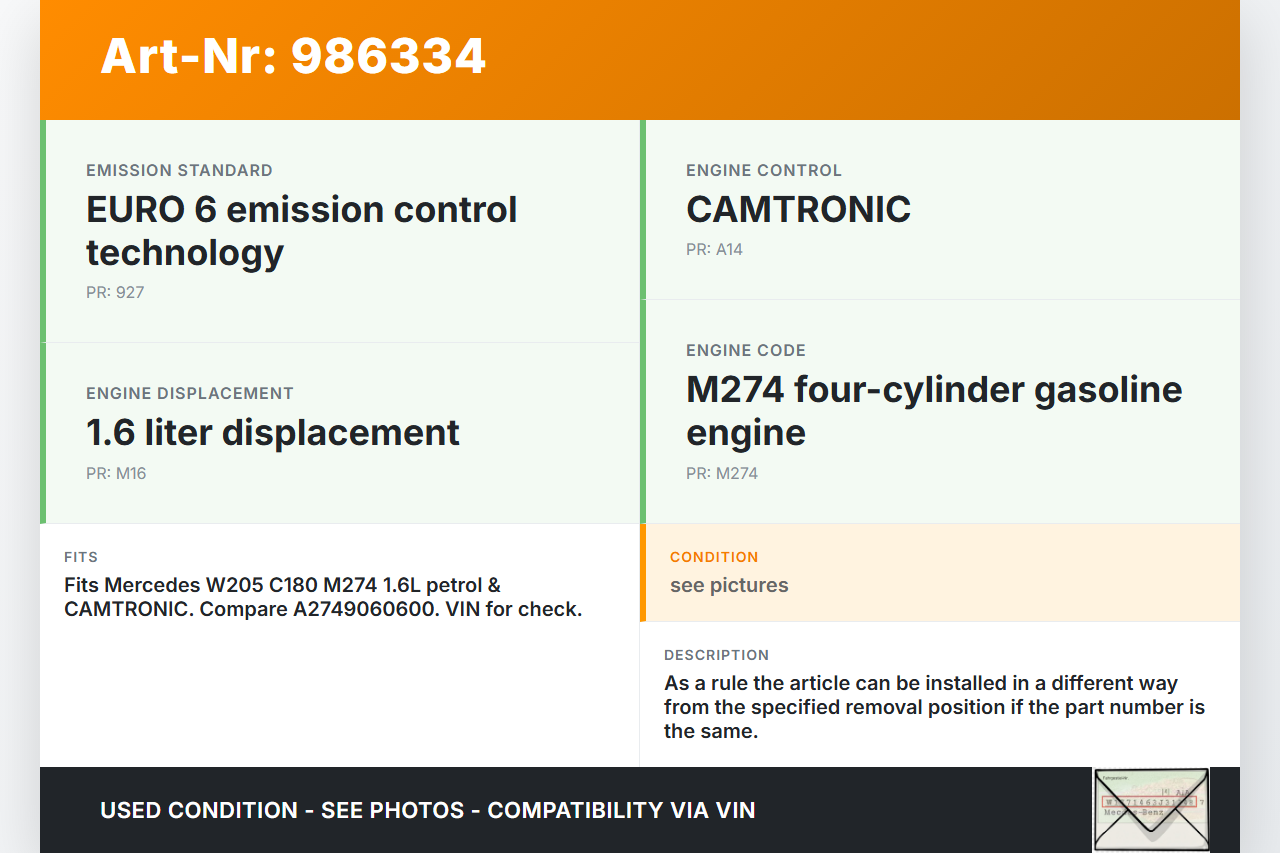Click the envelope VIN document icon
Viewport: 1280px width, 853px height.
pos(1150,809)
